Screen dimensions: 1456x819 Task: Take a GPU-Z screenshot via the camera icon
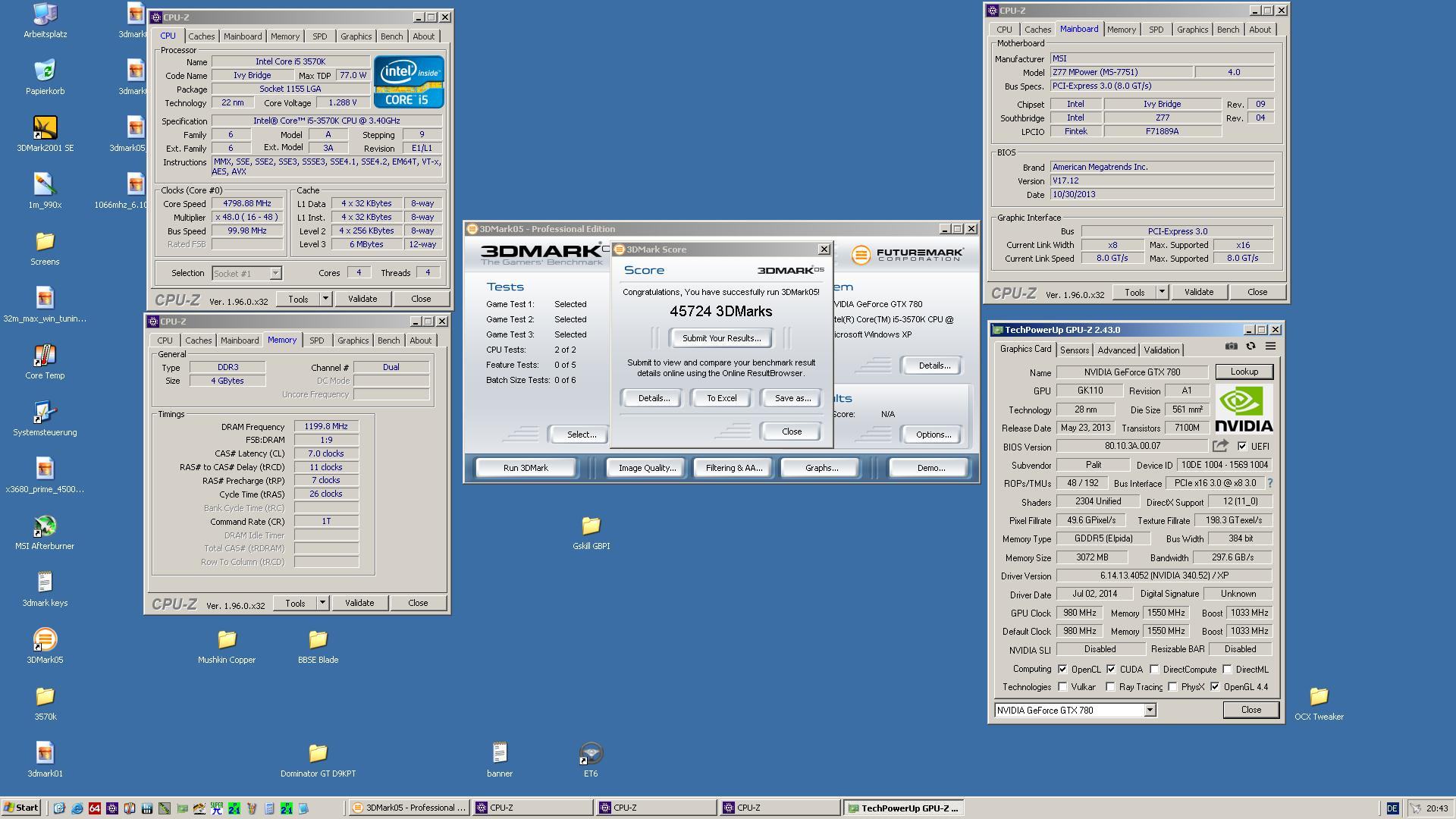coord(1232,347)
